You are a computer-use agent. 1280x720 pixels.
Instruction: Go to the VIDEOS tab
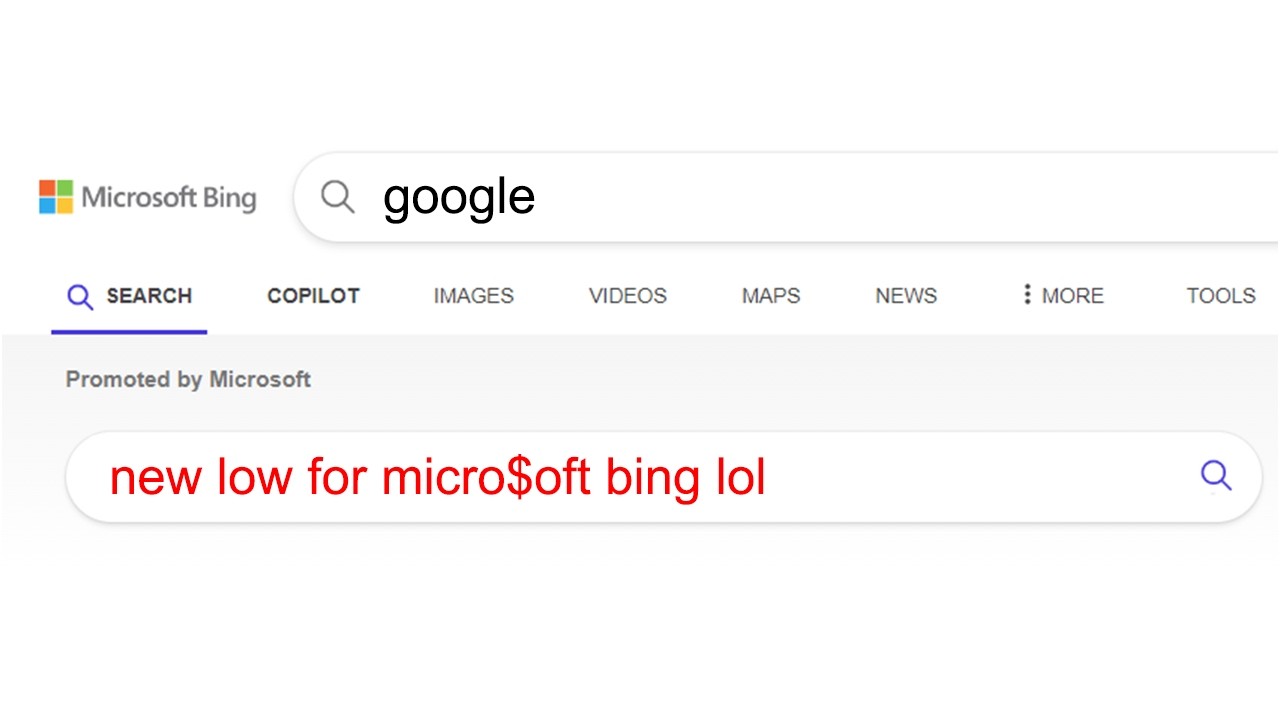click(627, 296)
